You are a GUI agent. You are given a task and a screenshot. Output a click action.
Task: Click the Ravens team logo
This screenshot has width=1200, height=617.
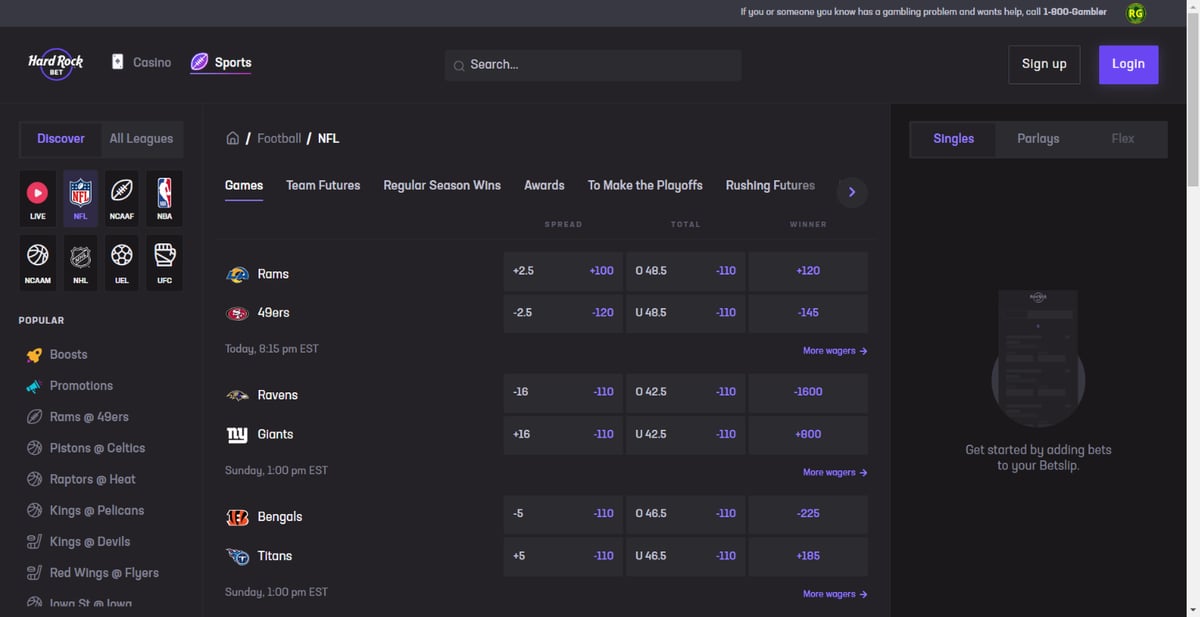click(x=237, y=395)
